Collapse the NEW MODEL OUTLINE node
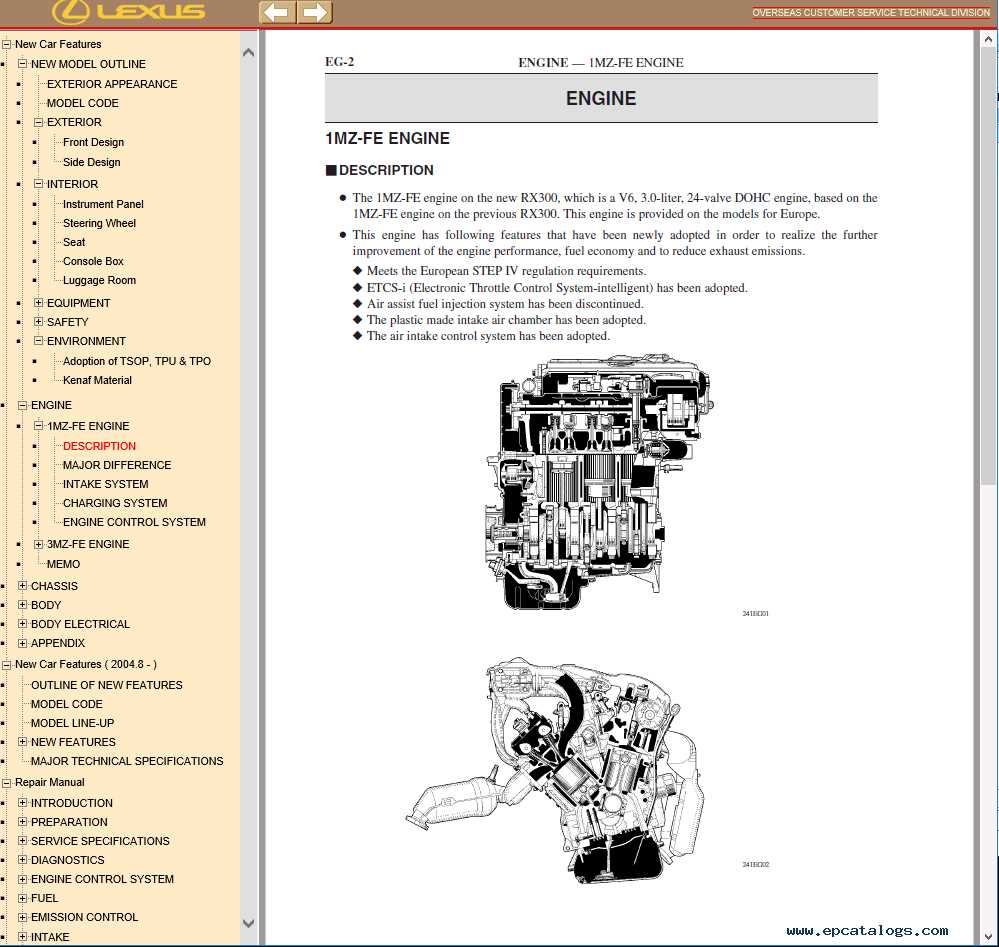The height and width of the screenshot is (947, 999). pos(22,64)
